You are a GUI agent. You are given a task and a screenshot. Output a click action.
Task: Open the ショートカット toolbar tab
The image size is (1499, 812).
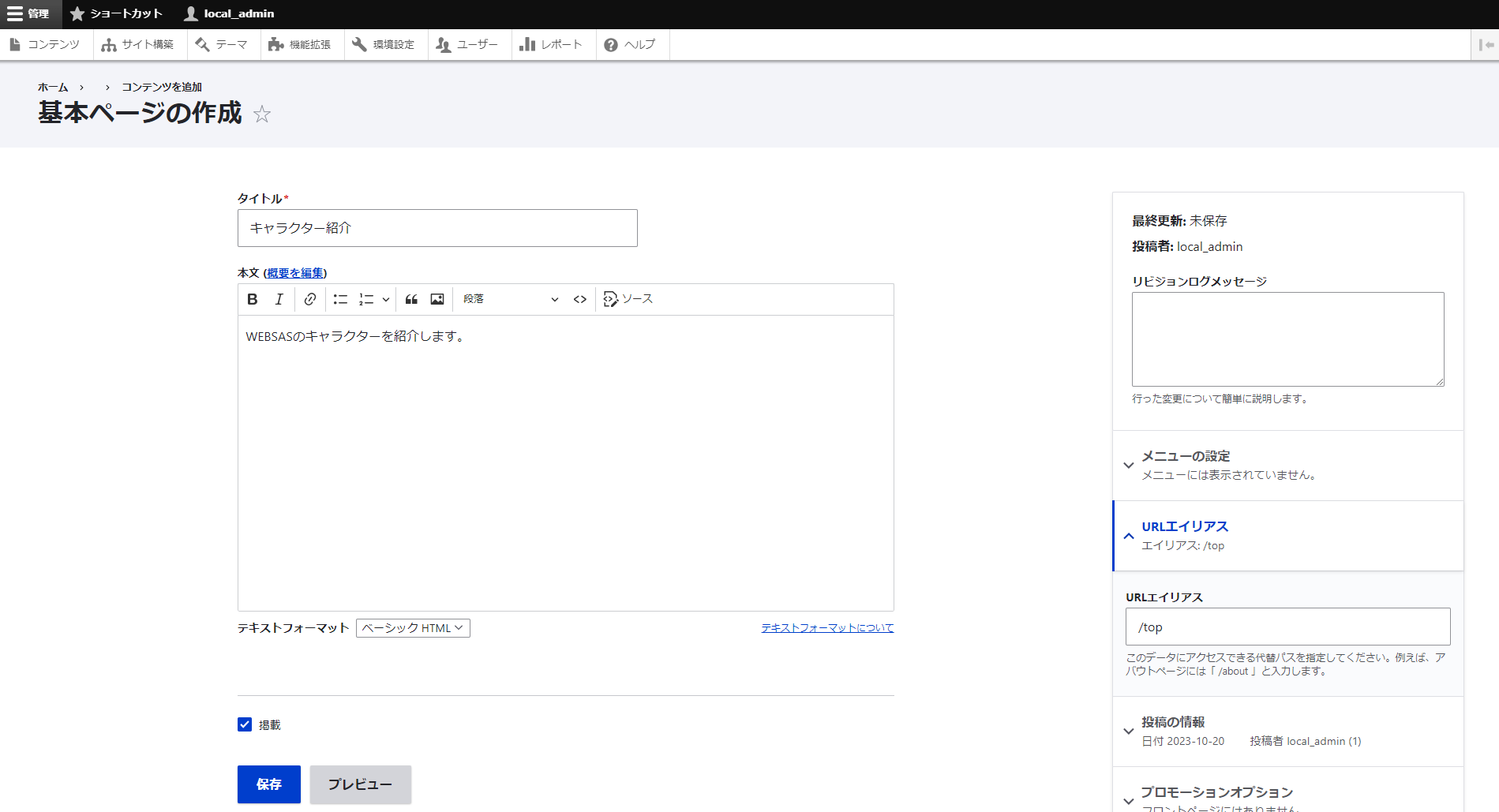coord(116,14)
